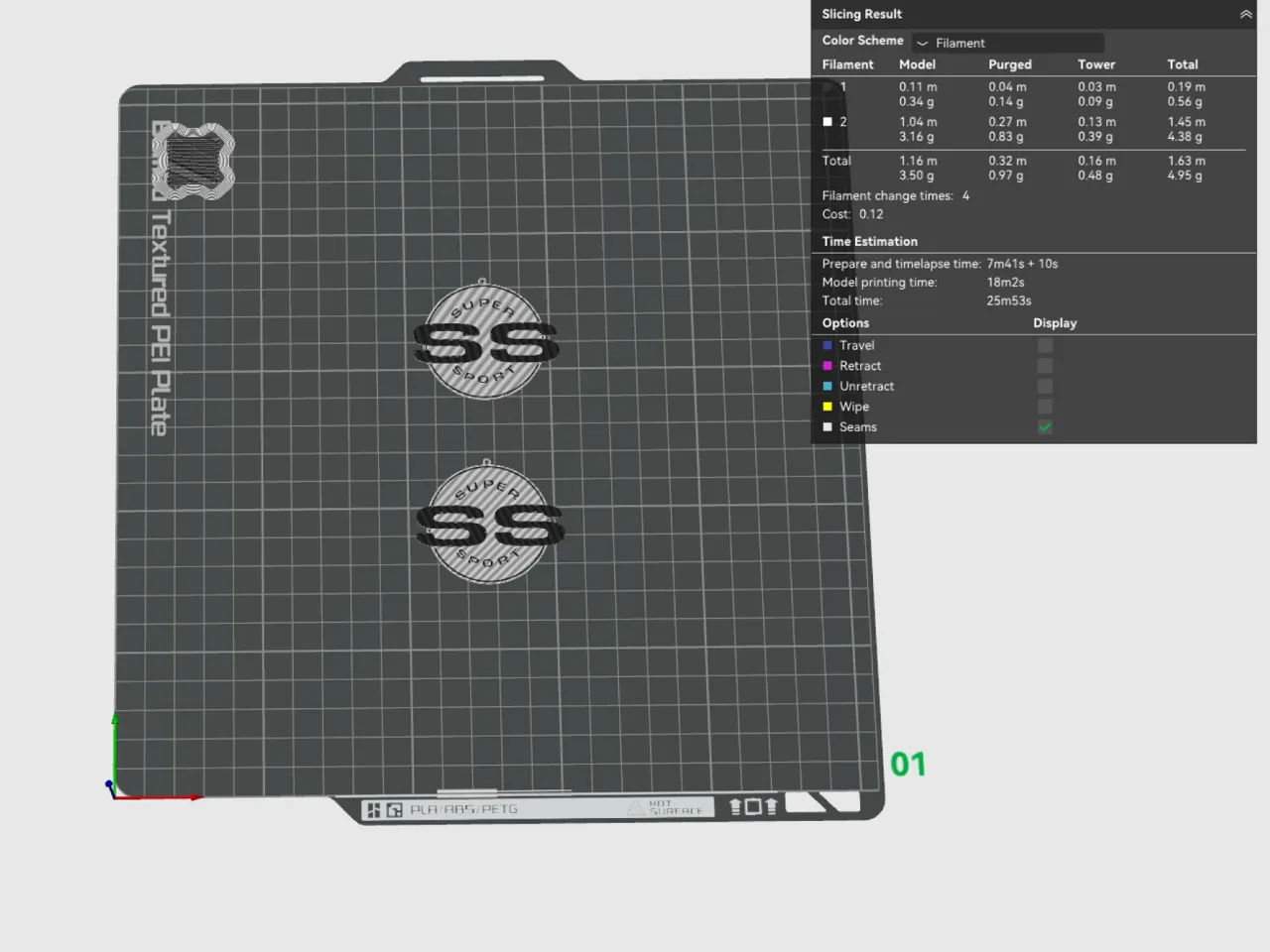Select the lower Super Sport model
Viewport: 1270px width, 952px height.
pos(489,524)
